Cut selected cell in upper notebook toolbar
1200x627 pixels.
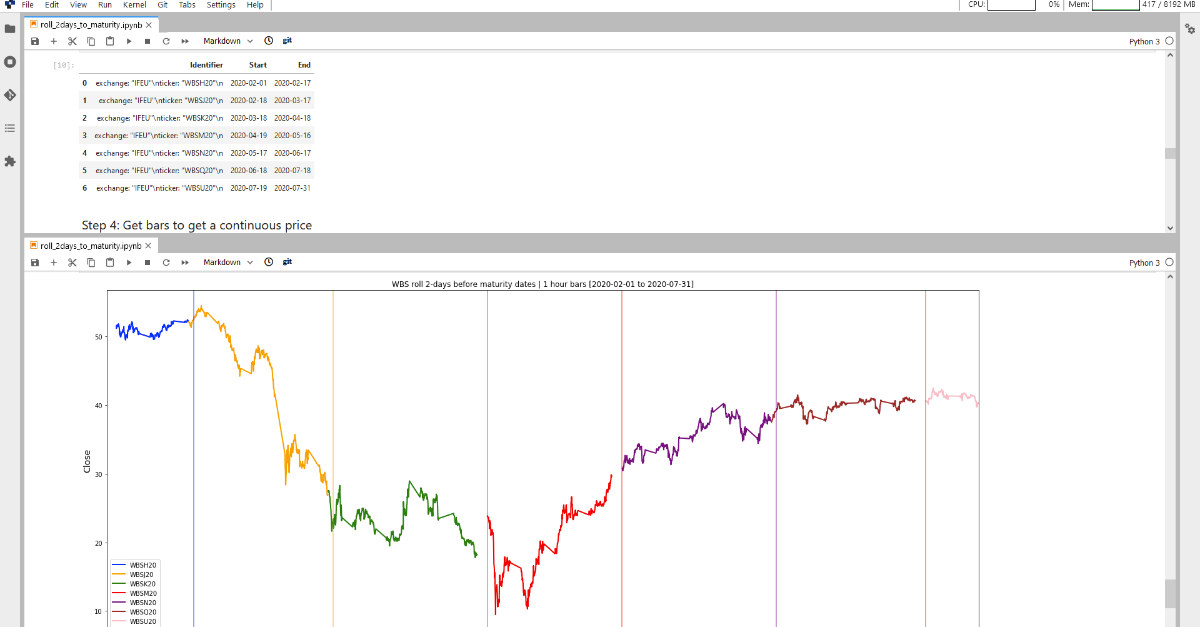[x=72, y=41]
